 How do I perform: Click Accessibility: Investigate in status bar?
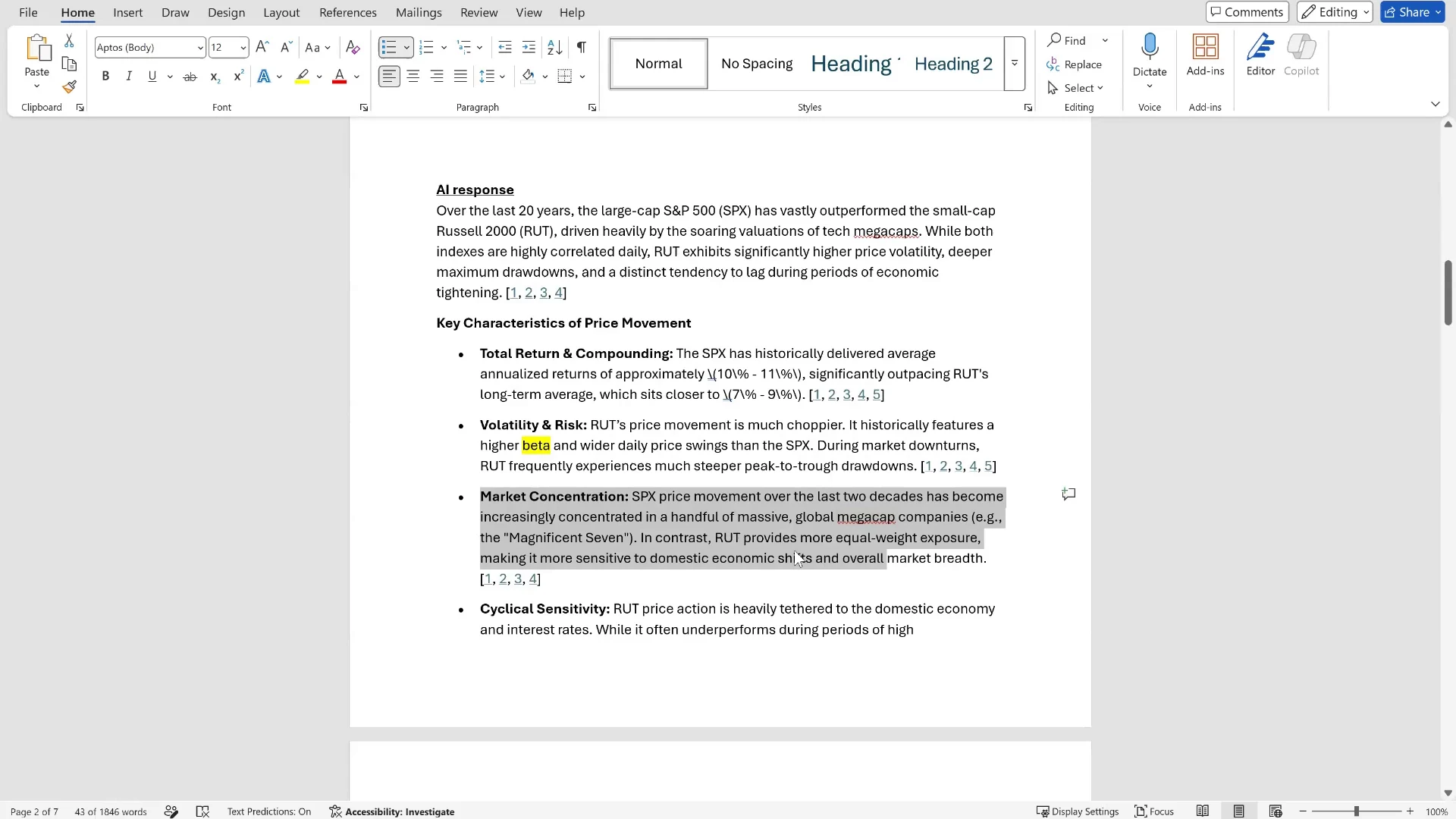392,811
